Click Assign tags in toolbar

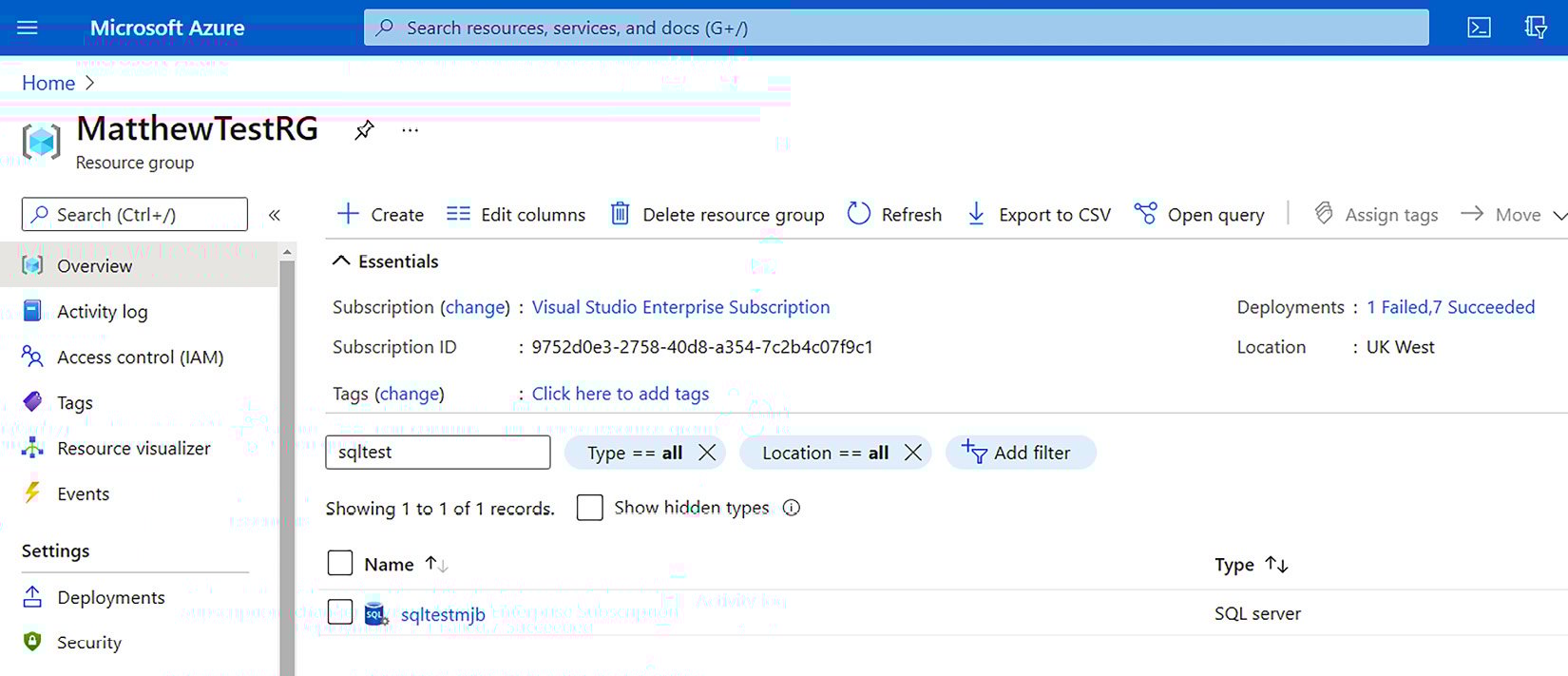click(x=1376, y=215)
